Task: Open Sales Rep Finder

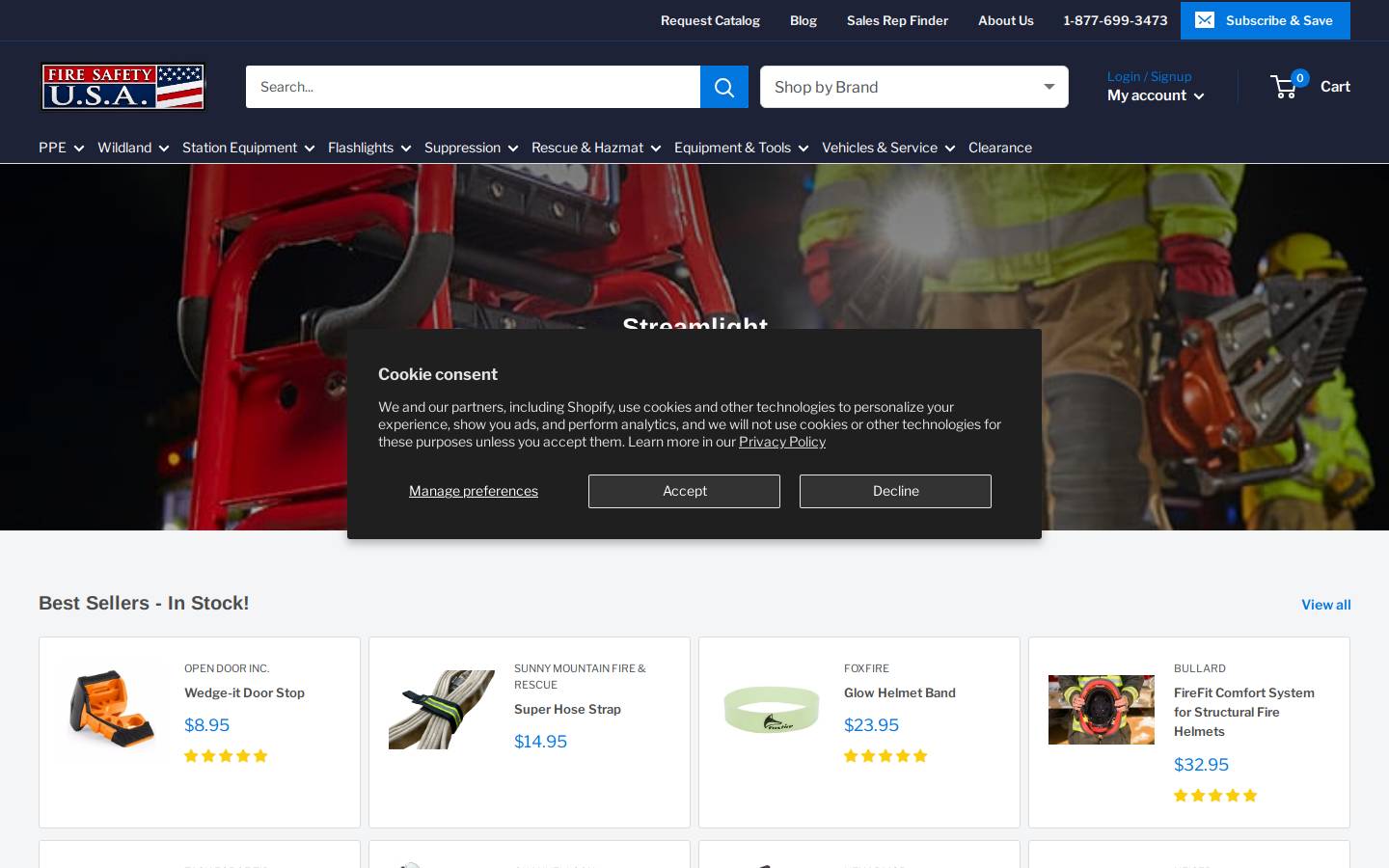Action: (x=897, y=20)
